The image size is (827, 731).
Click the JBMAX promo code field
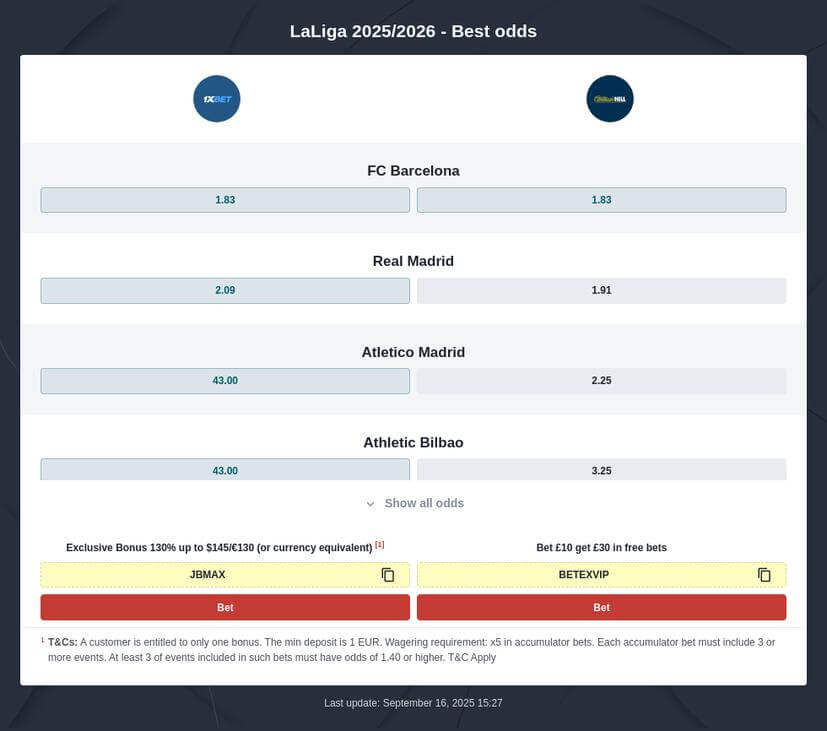[x=208, y=575]
